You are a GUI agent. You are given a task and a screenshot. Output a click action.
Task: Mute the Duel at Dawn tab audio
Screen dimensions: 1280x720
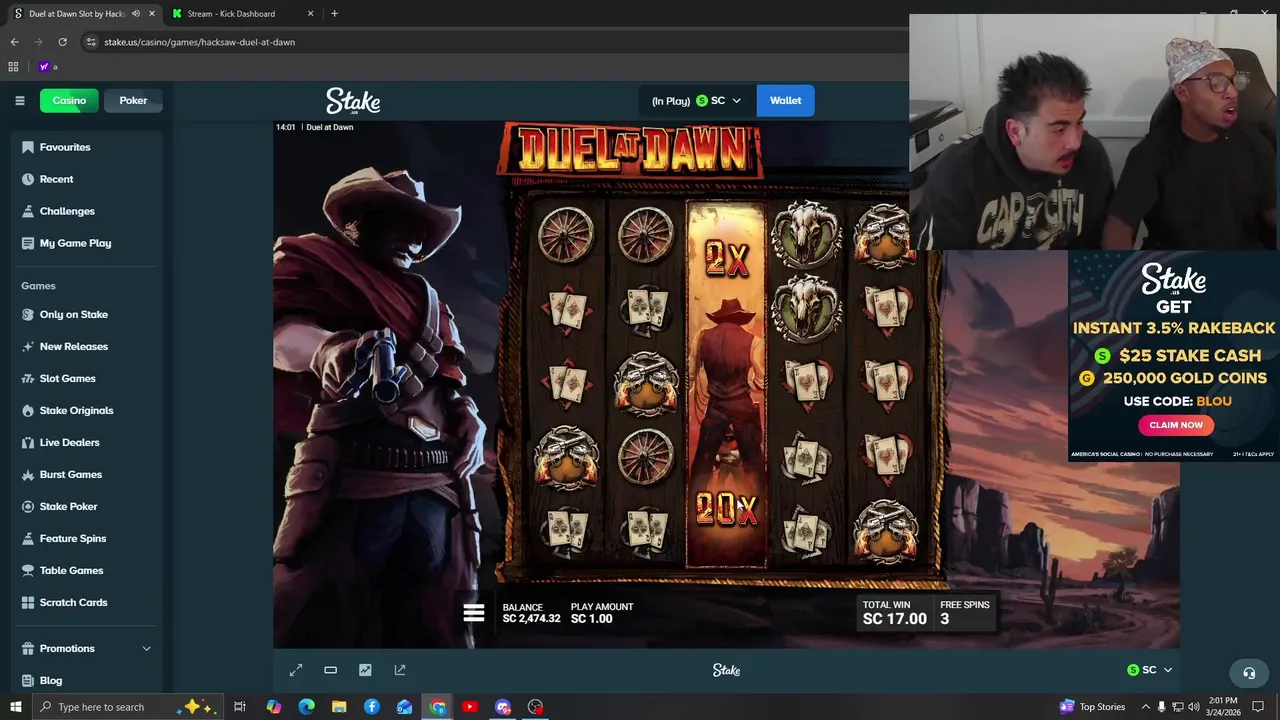pyautogui.click(x=136, y=14)
